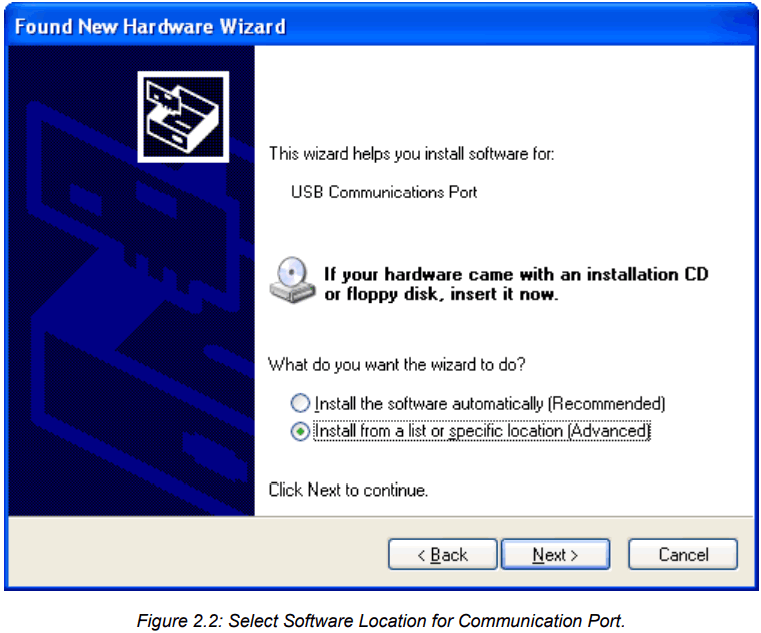The height and width of the screenshot is (633, 761).
Task: Click the word Recommended in first option
Action: [x=607, y=403]
